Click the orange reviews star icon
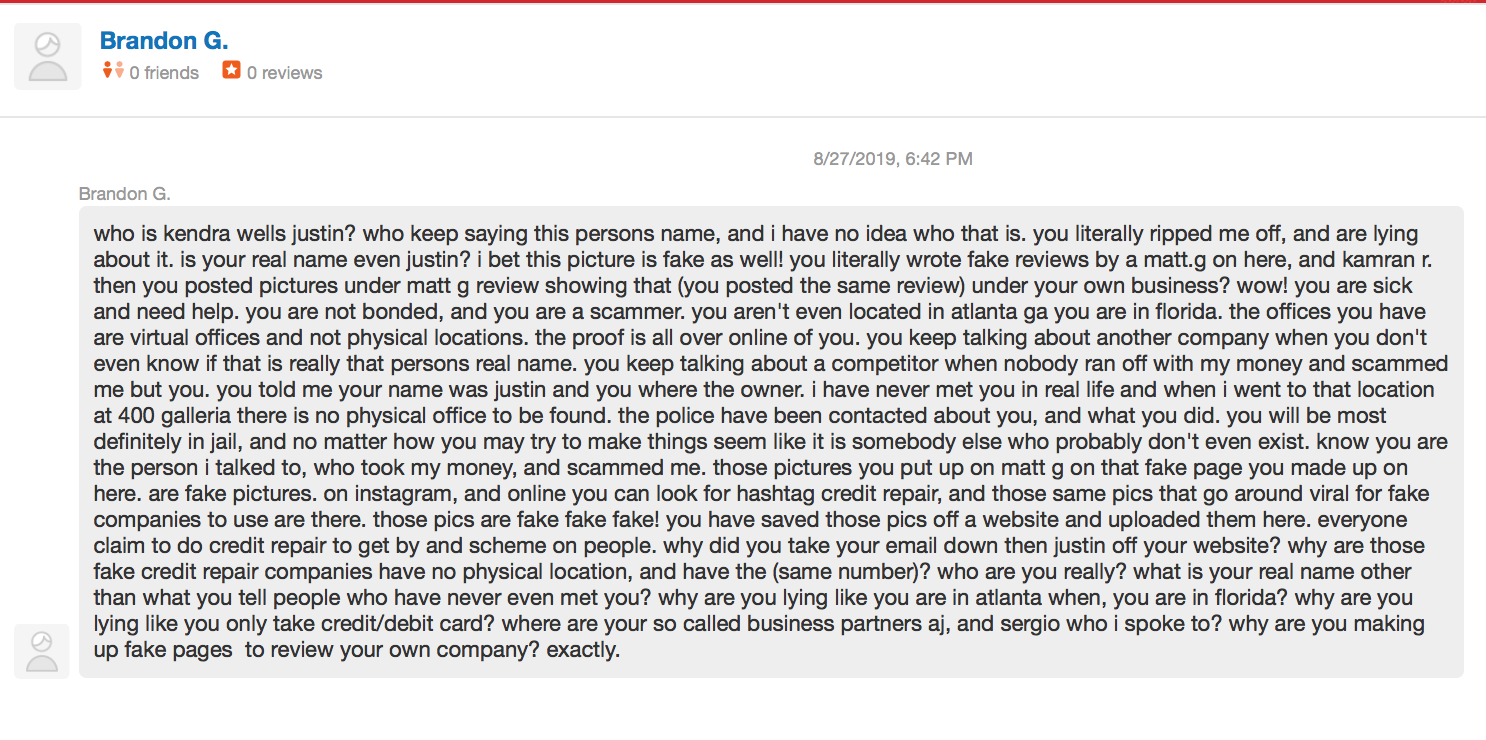 tap(231, 71)
